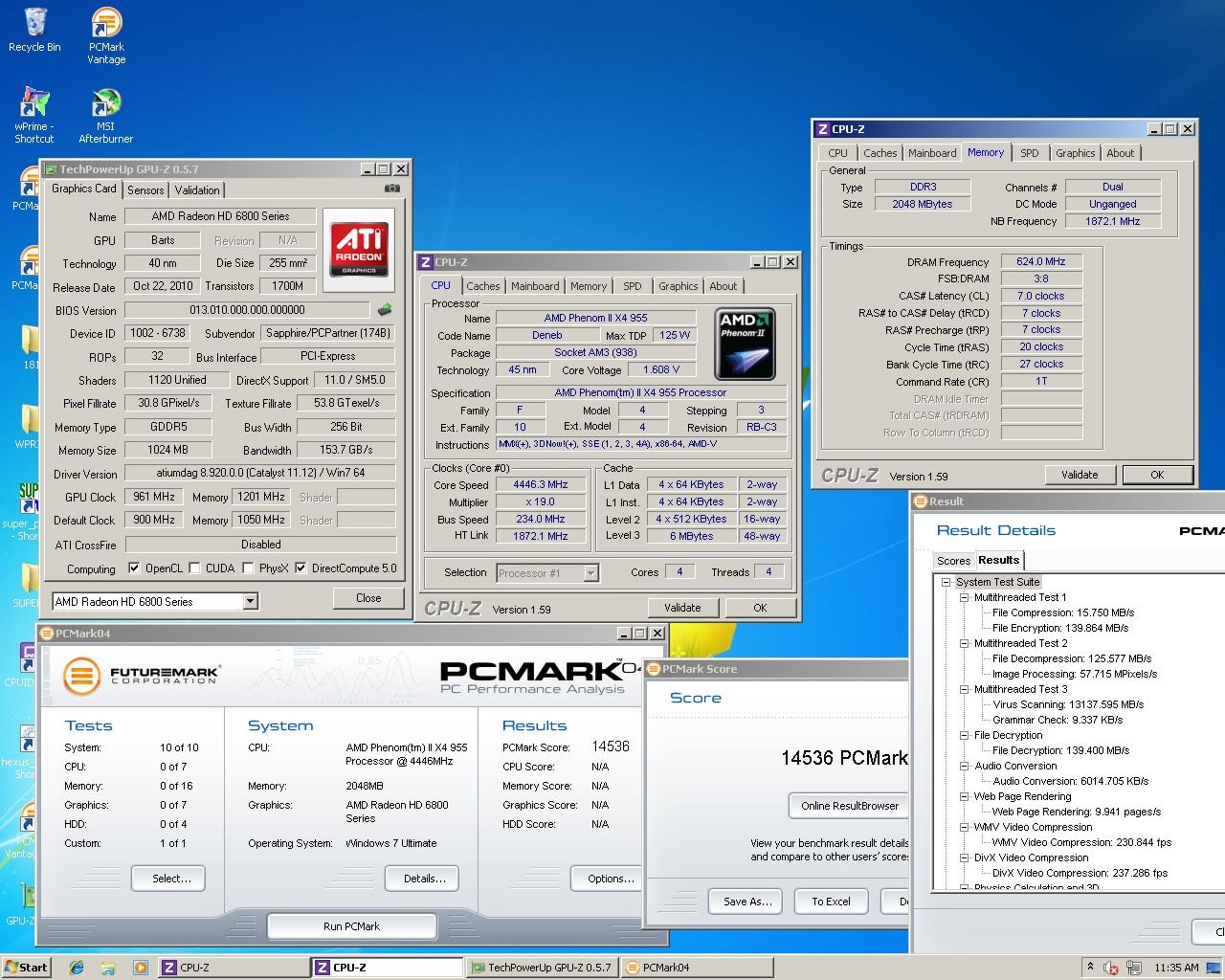Viewport: 1225px width, 980px height.
Task: Click the taskbar clock showing 11:35 AM
Action: (x=1176, y=968)
